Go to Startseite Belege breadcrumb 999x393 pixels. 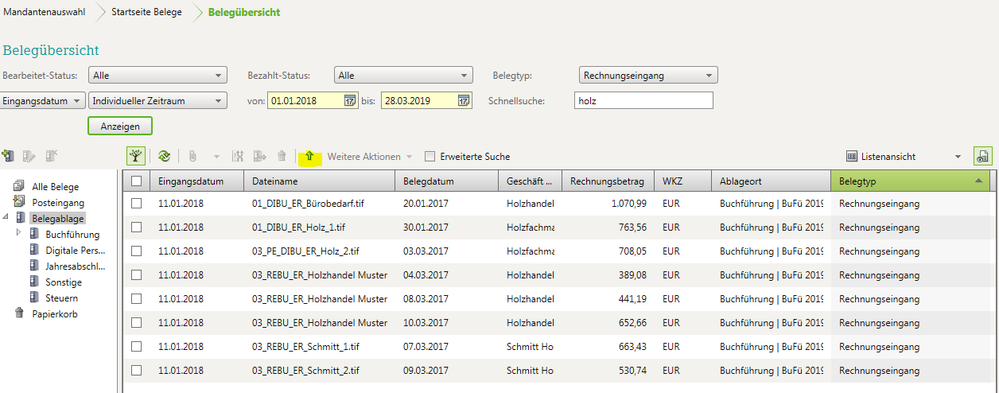coord(146,12)
